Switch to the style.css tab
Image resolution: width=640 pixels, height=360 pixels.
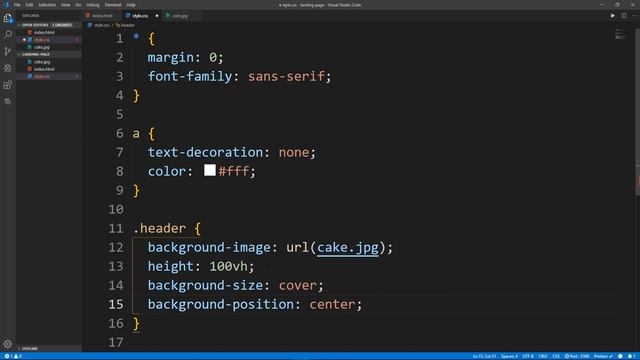(140, 16)
